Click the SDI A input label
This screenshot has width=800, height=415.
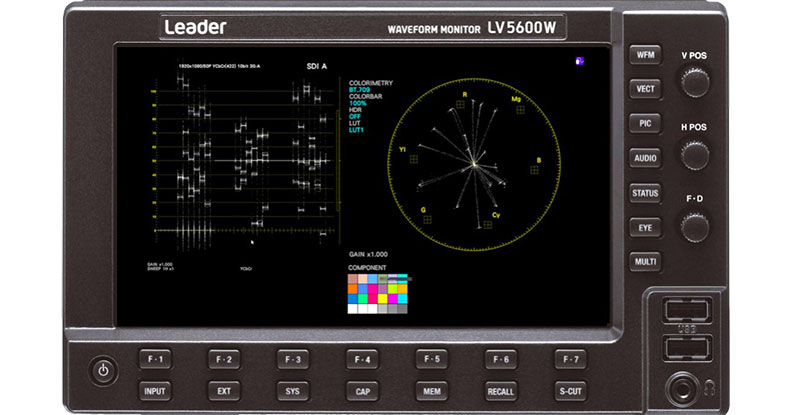(x=317, y=66)
